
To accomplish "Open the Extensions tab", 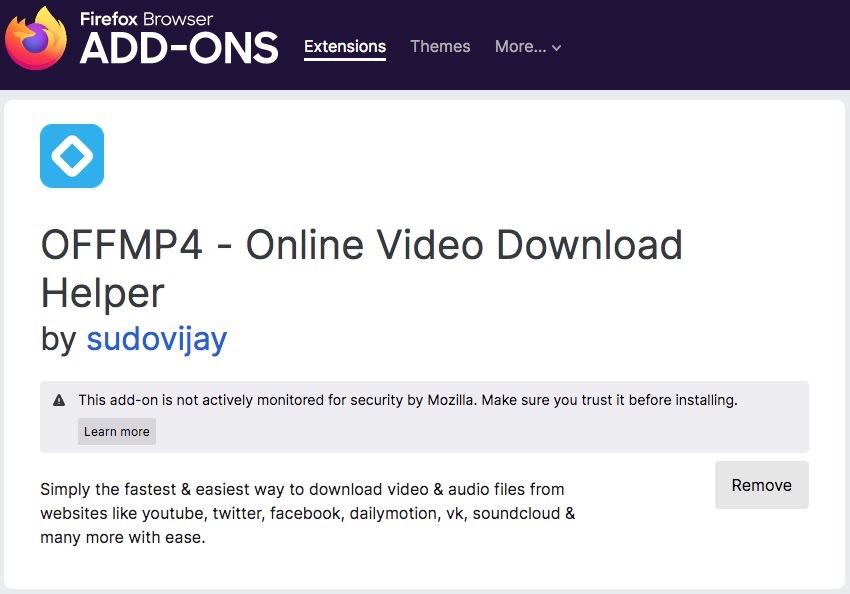I will pyautogui.click(x=345, y=47).
